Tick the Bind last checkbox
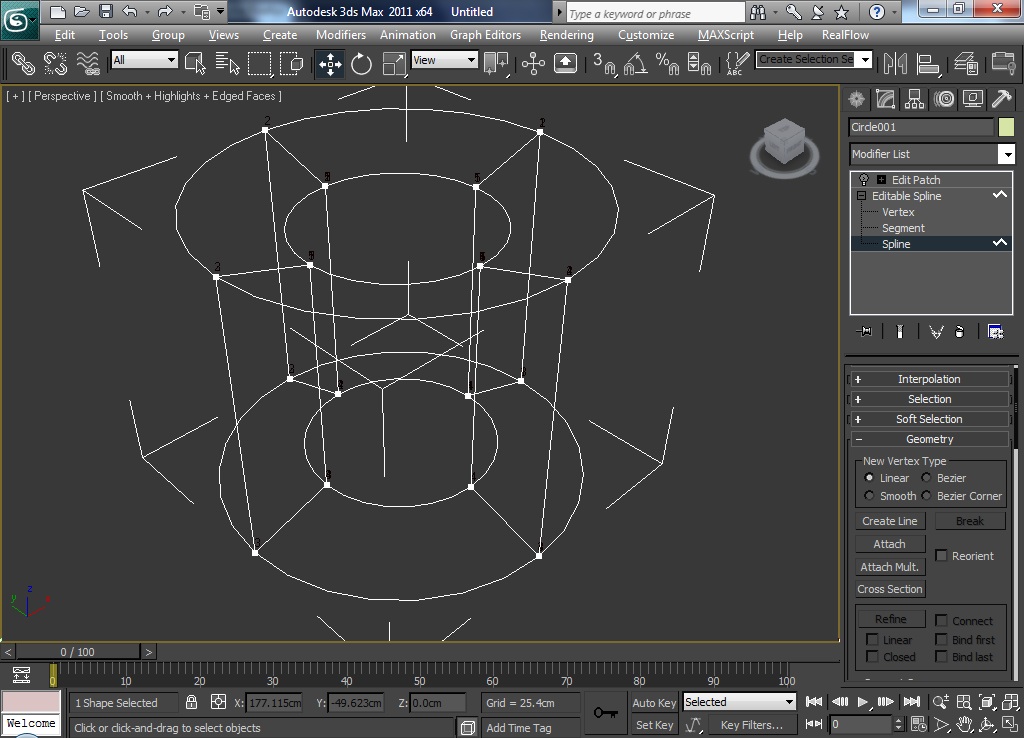This screenshot has width=1024, height=738. click(x=941, y=656)
